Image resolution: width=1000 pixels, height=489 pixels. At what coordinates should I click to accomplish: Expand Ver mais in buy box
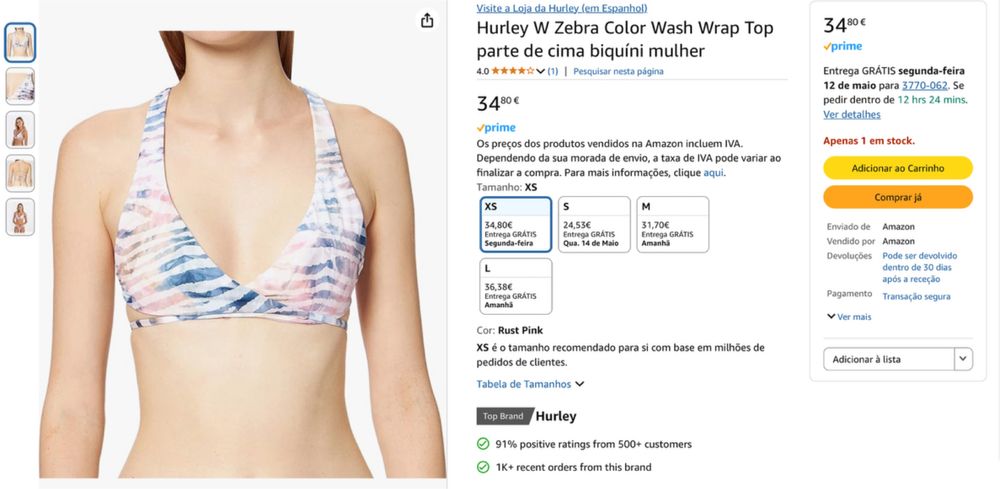pos(849,317)
